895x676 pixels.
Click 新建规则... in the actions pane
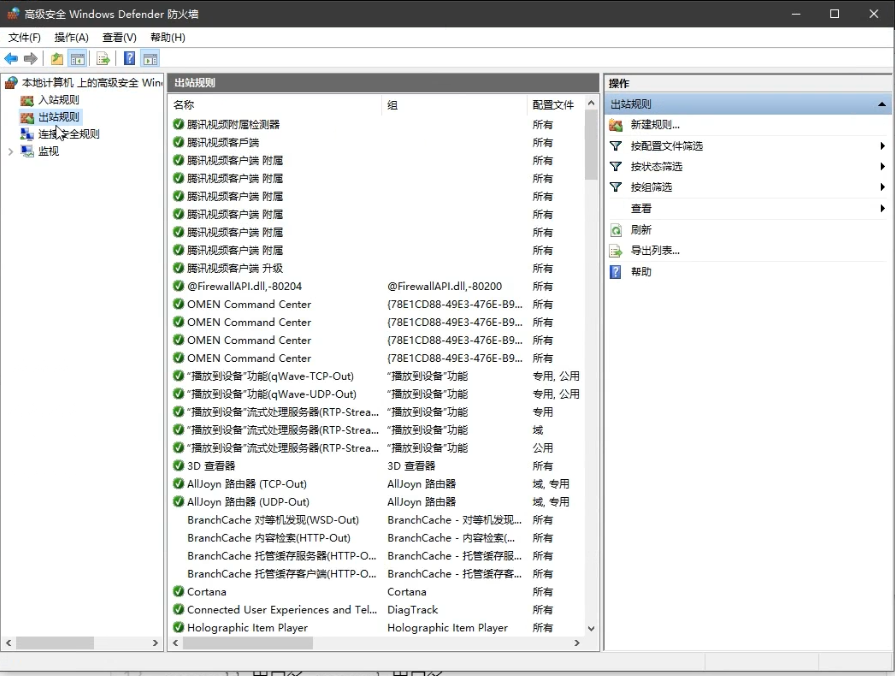655,125
